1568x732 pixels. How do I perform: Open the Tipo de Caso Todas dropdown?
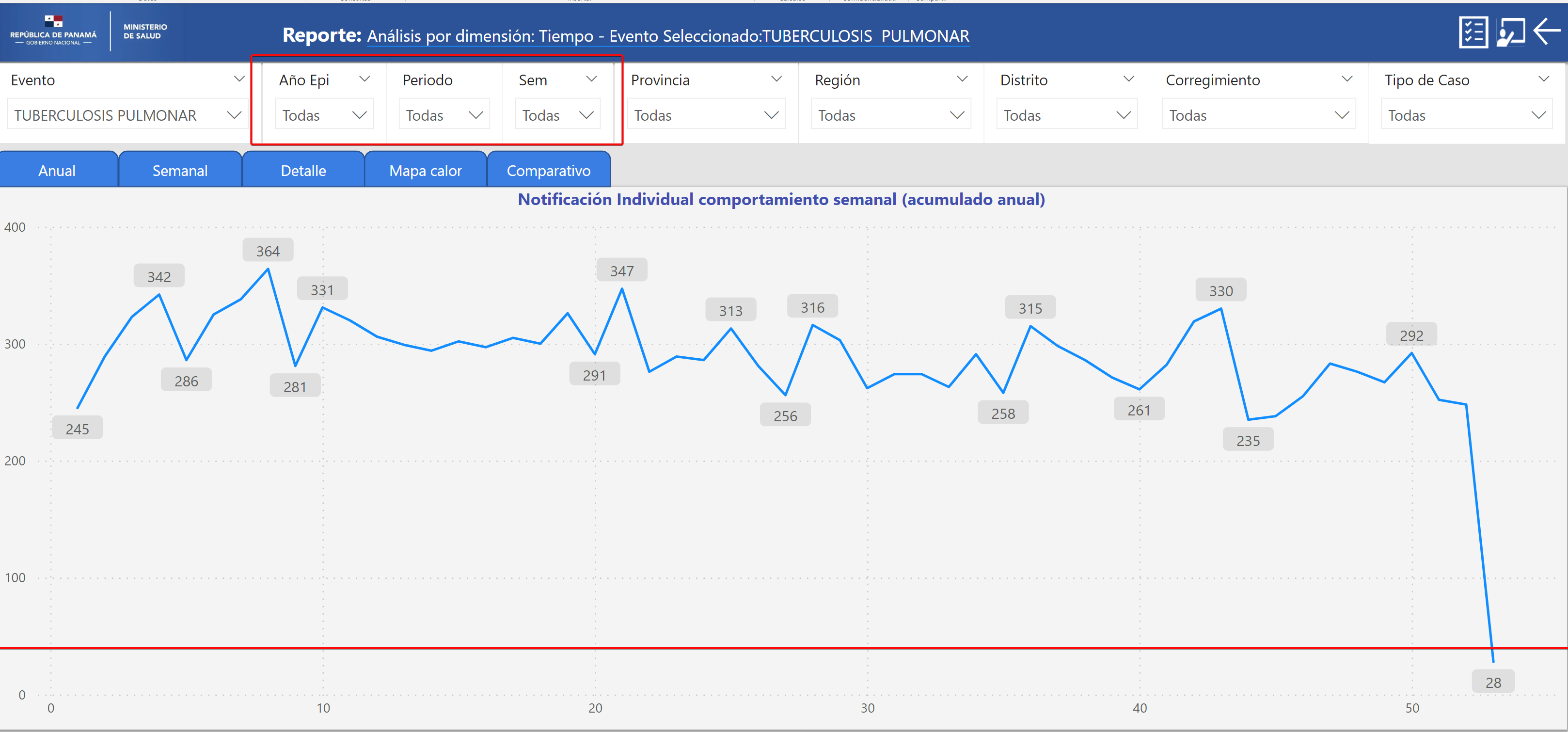1467,115
